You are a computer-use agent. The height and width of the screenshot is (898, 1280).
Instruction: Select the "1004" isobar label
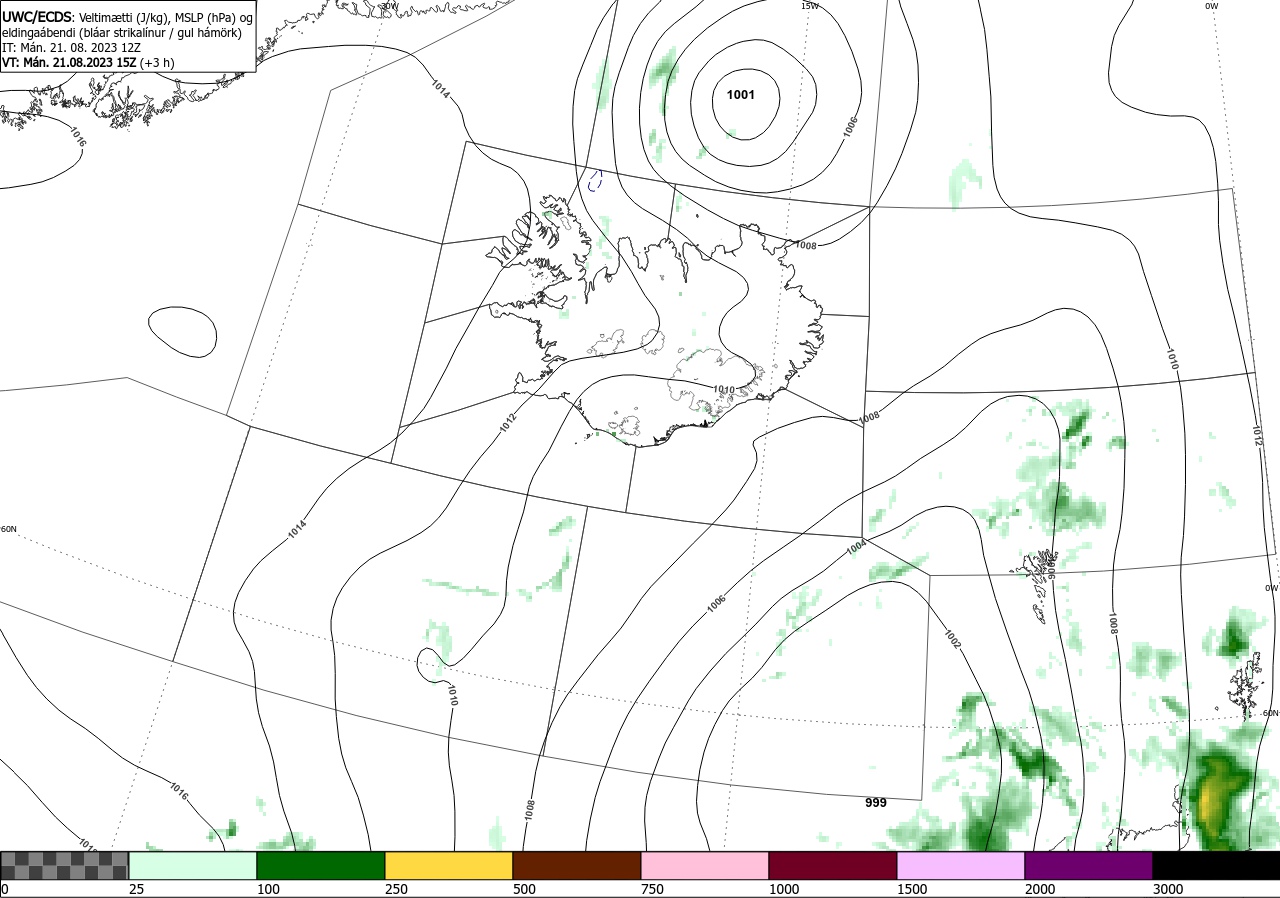(x=856, y=548)
